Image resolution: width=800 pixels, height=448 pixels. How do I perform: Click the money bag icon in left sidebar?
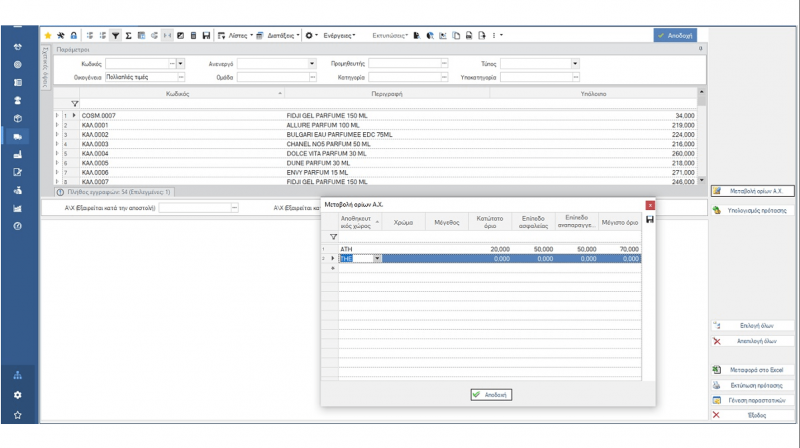pyautogui.click(x=18, y=190)
